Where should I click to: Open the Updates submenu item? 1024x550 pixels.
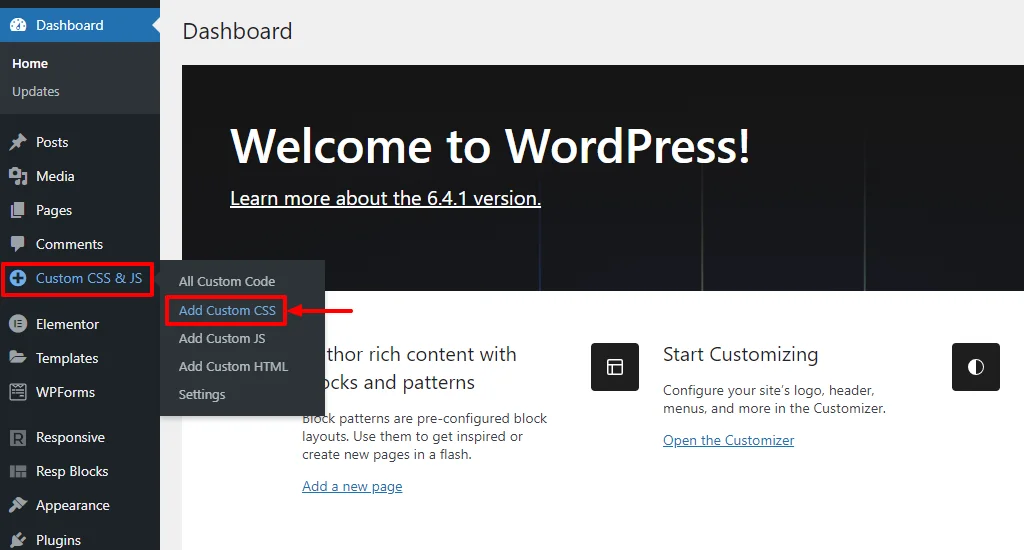(36, 91)
